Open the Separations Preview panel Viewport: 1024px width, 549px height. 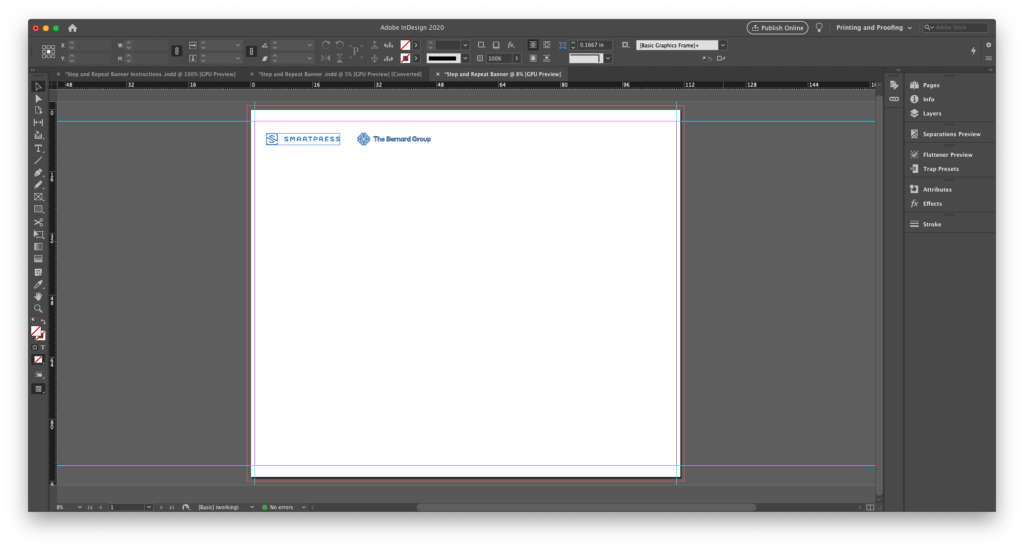point(950,134)
